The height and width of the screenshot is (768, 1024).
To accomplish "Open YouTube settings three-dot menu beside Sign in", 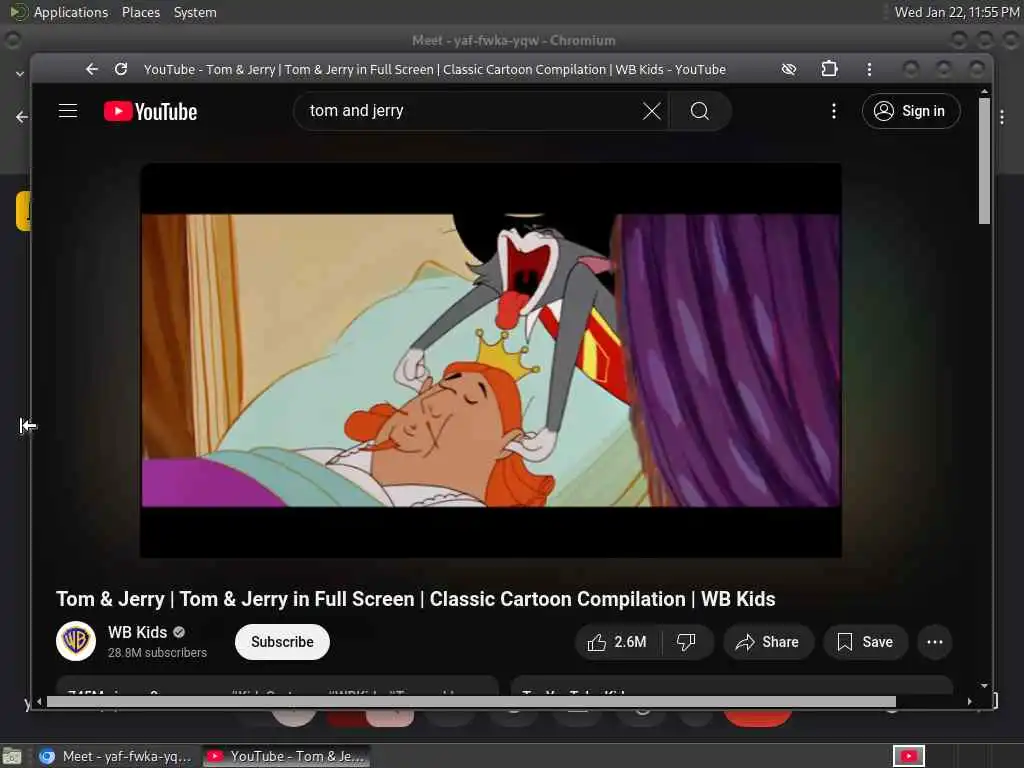I will (834, 111).
